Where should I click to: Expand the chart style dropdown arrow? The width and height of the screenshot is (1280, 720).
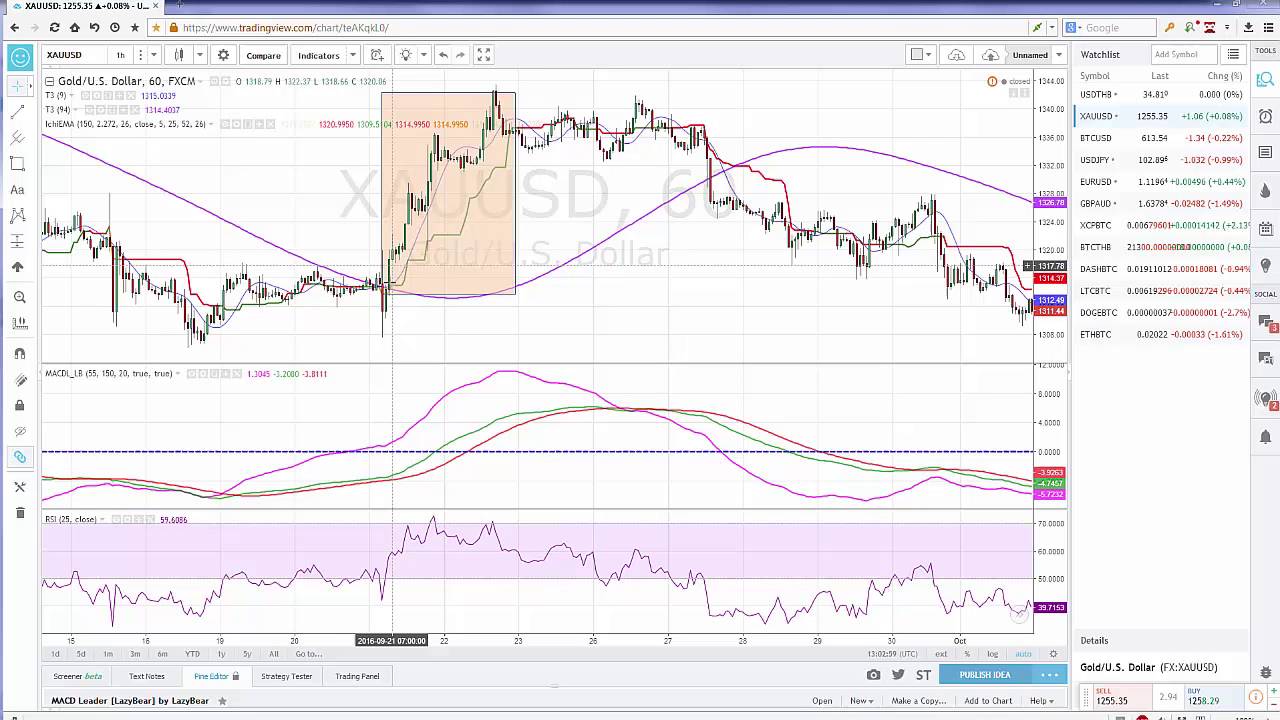coord(199,55)
